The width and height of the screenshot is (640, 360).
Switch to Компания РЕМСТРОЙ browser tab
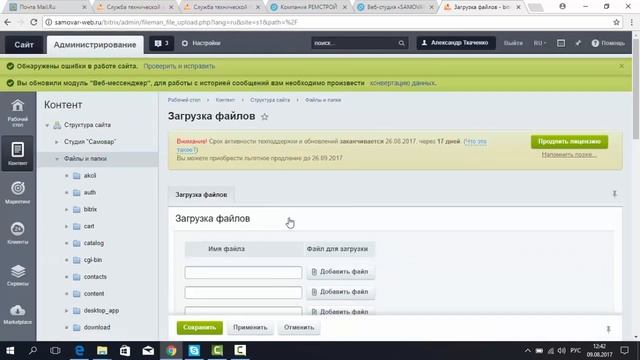(309, 7)
